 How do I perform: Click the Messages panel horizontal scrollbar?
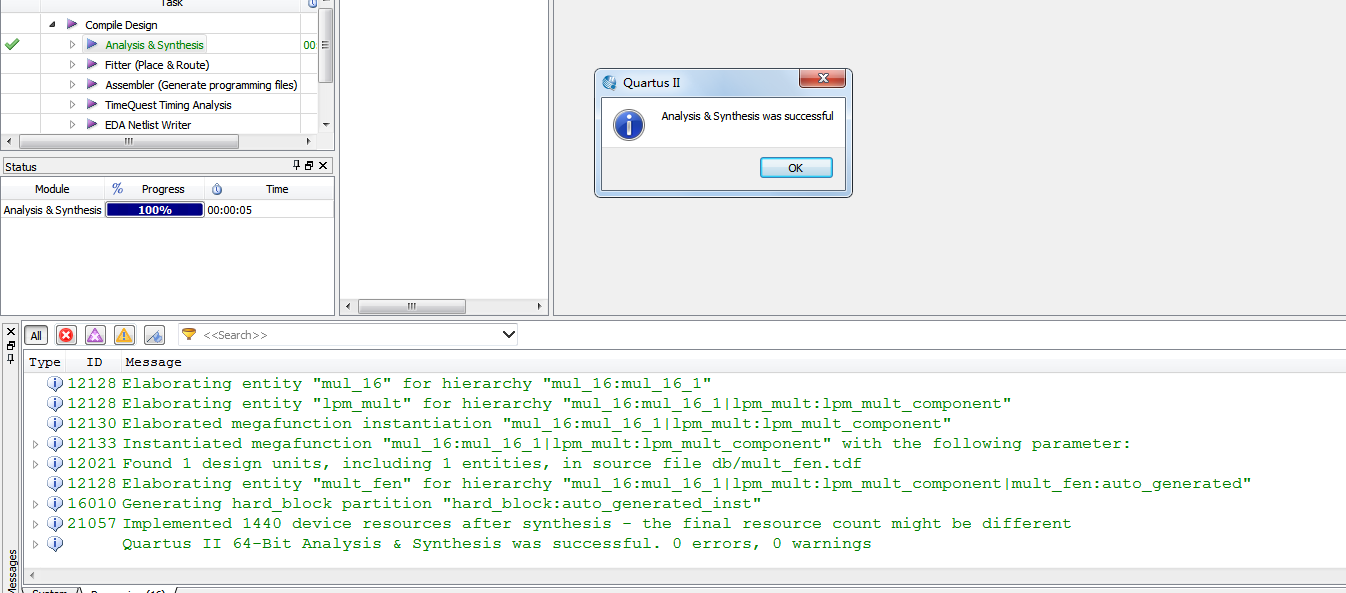coord(685,575)
